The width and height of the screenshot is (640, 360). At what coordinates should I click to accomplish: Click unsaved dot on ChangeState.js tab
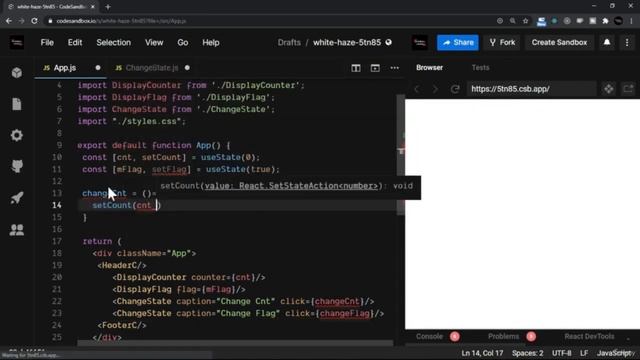(x=187, y=68)
